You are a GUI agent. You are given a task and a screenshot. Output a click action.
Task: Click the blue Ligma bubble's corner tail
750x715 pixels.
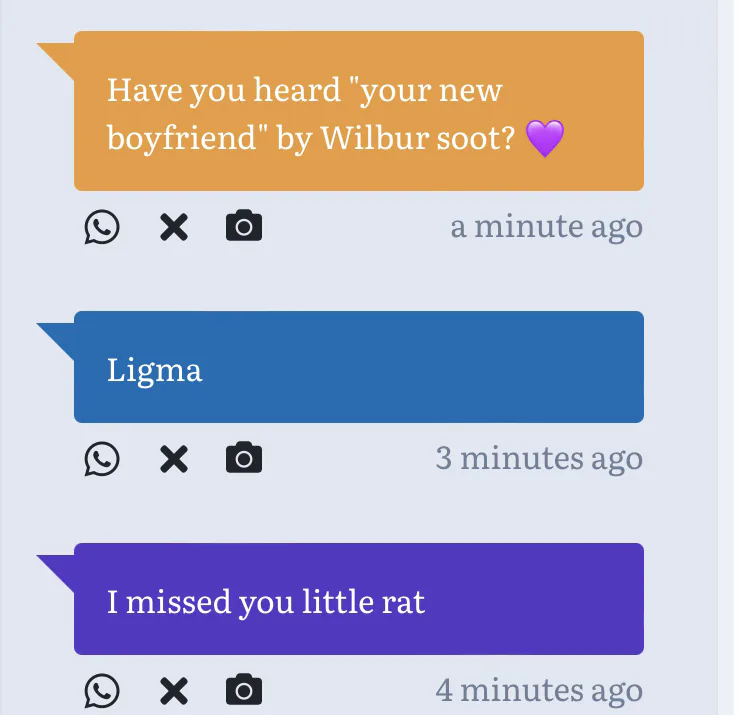click(59, 335)
